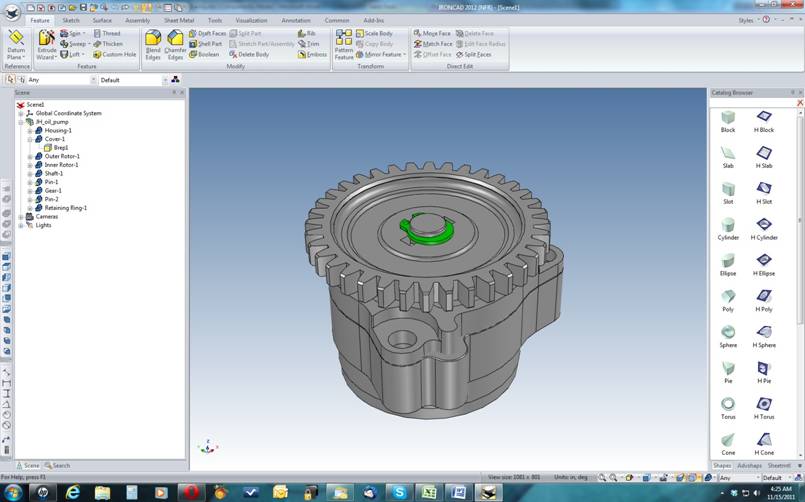The image size is (805, 502).
Task: Select the Move Face tool
Action: (x=435, y=33)
